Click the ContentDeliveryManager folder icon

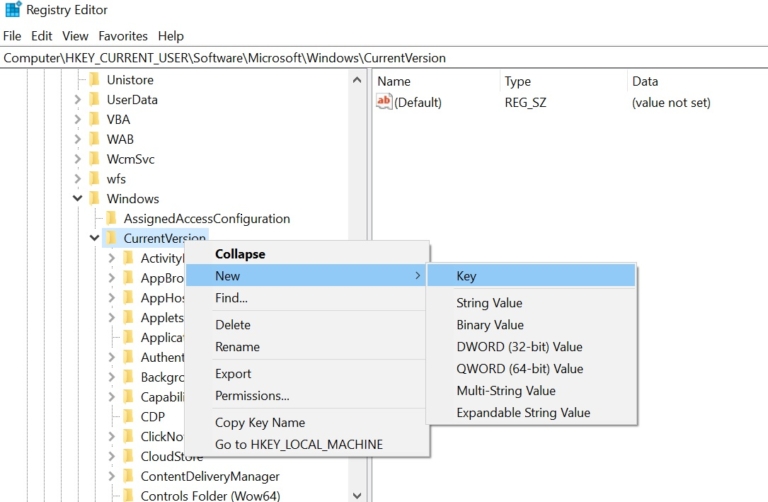129,476
